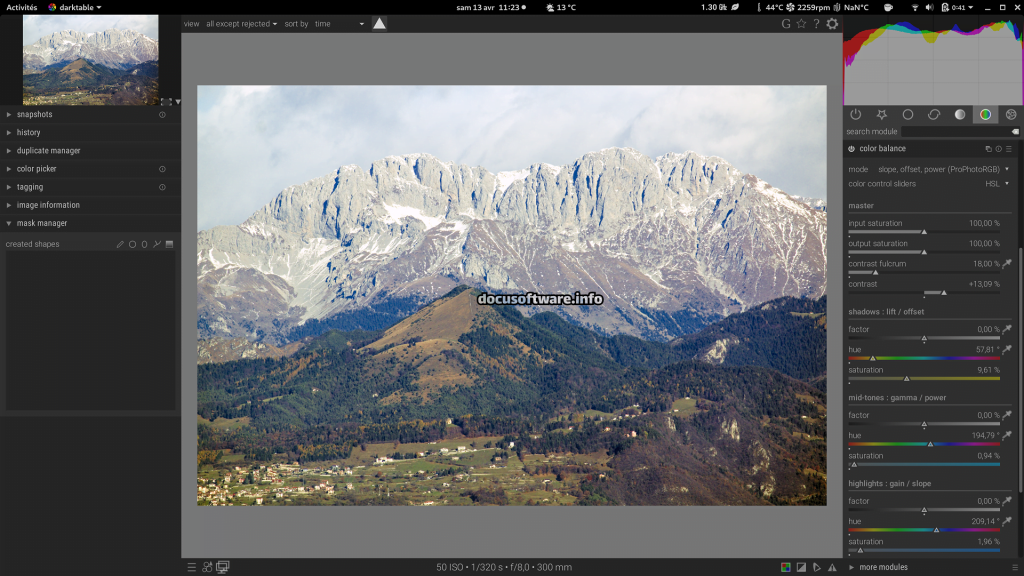Screen dimensions: 1024x576
Task: Collapse the mask manager panel
Action: click(x=42, y=223)
